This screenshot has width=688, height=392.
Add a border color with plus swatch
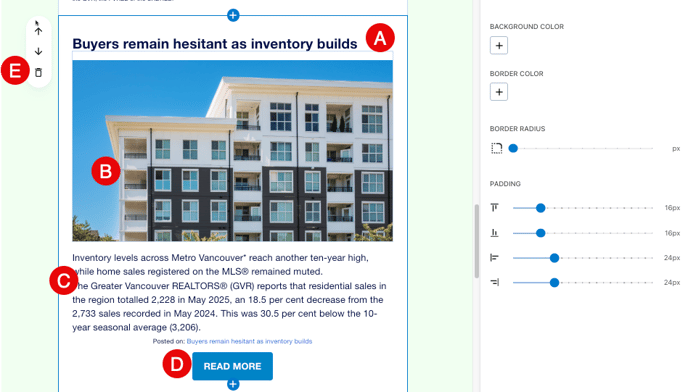[x=499, y=92]
